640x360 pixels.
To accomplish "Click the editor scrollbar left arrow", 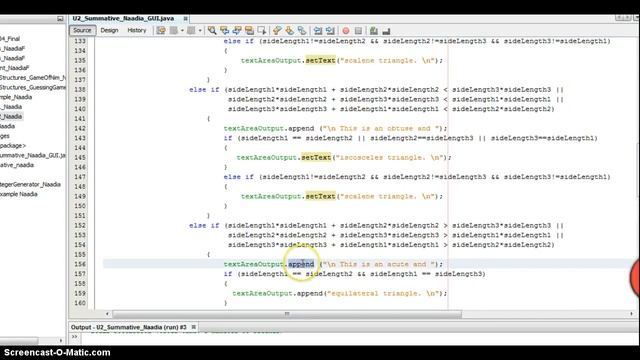I will [107, 314].
